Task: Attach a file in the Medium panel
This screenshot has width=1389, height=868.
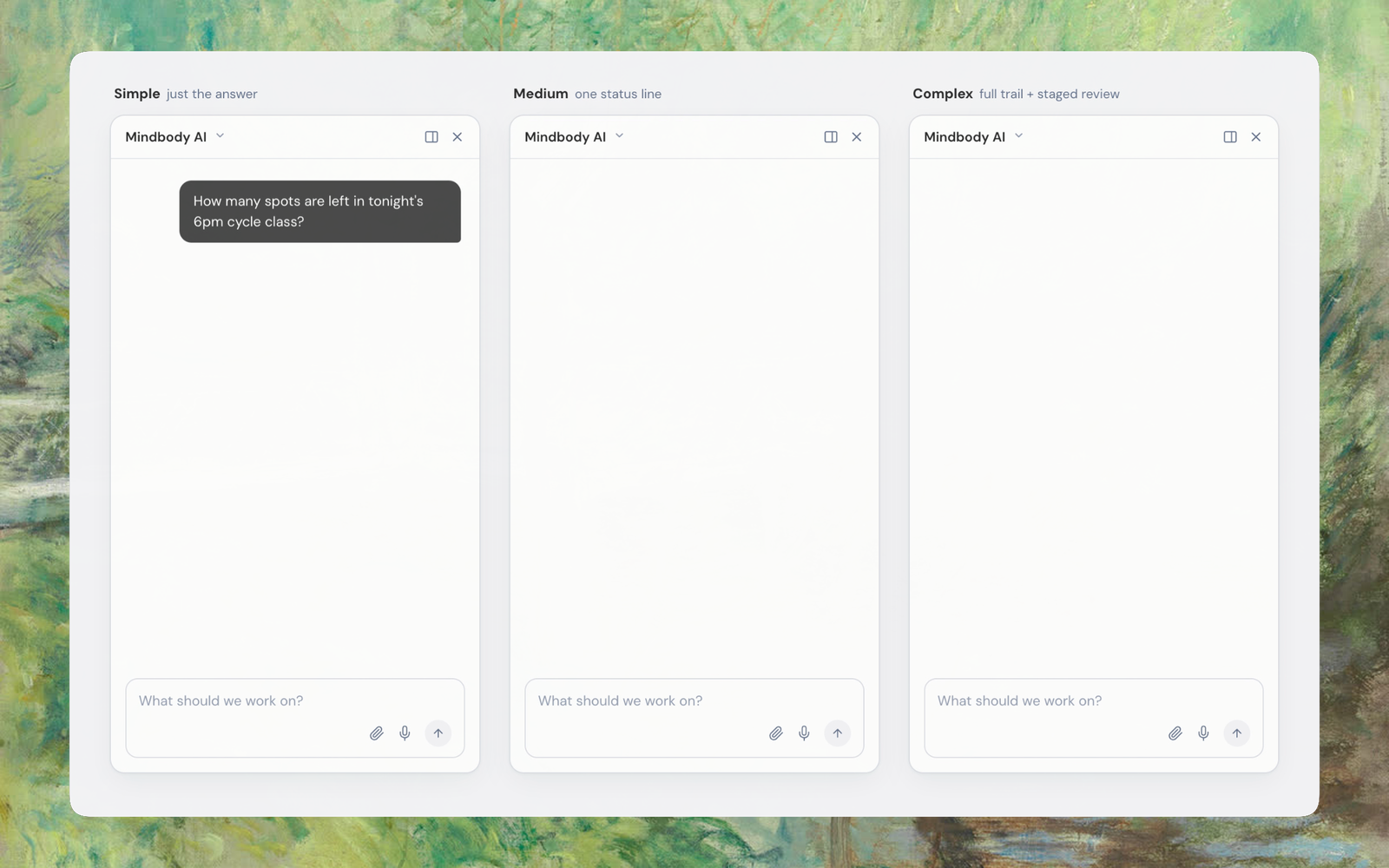Action: tap(776, 733)
